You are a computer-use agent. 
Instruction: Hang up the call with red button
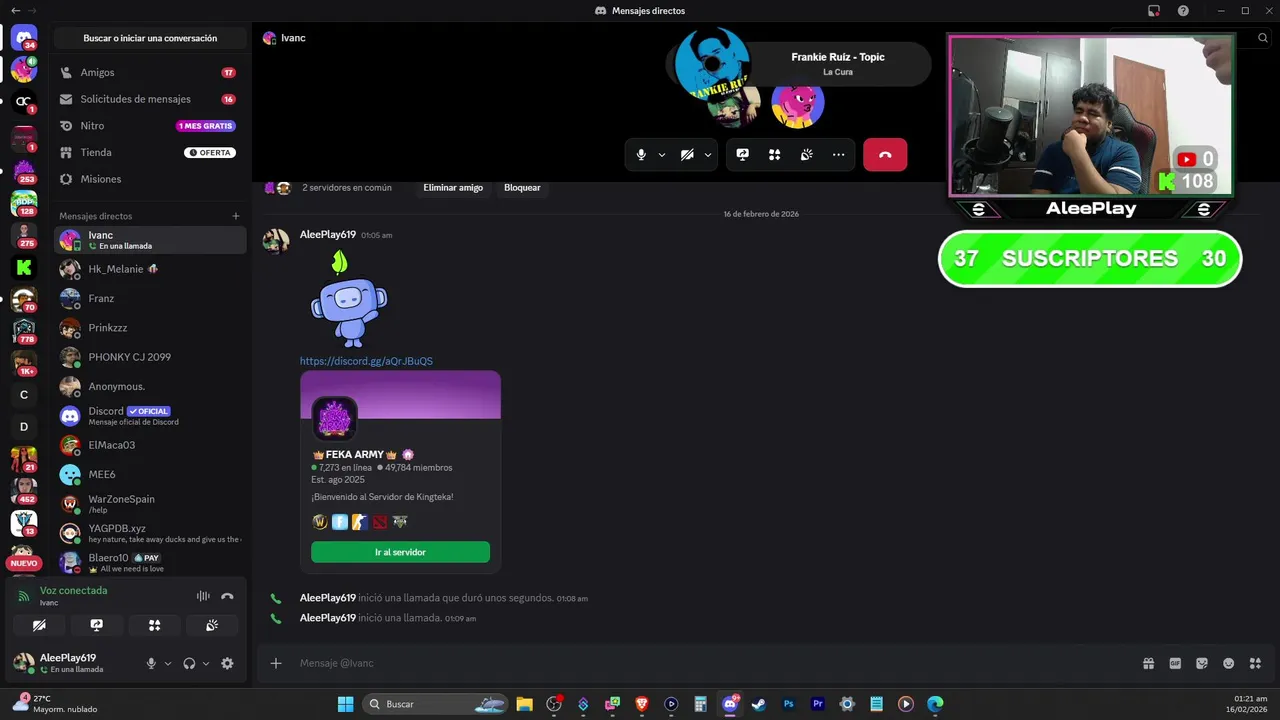click(885, 155)
